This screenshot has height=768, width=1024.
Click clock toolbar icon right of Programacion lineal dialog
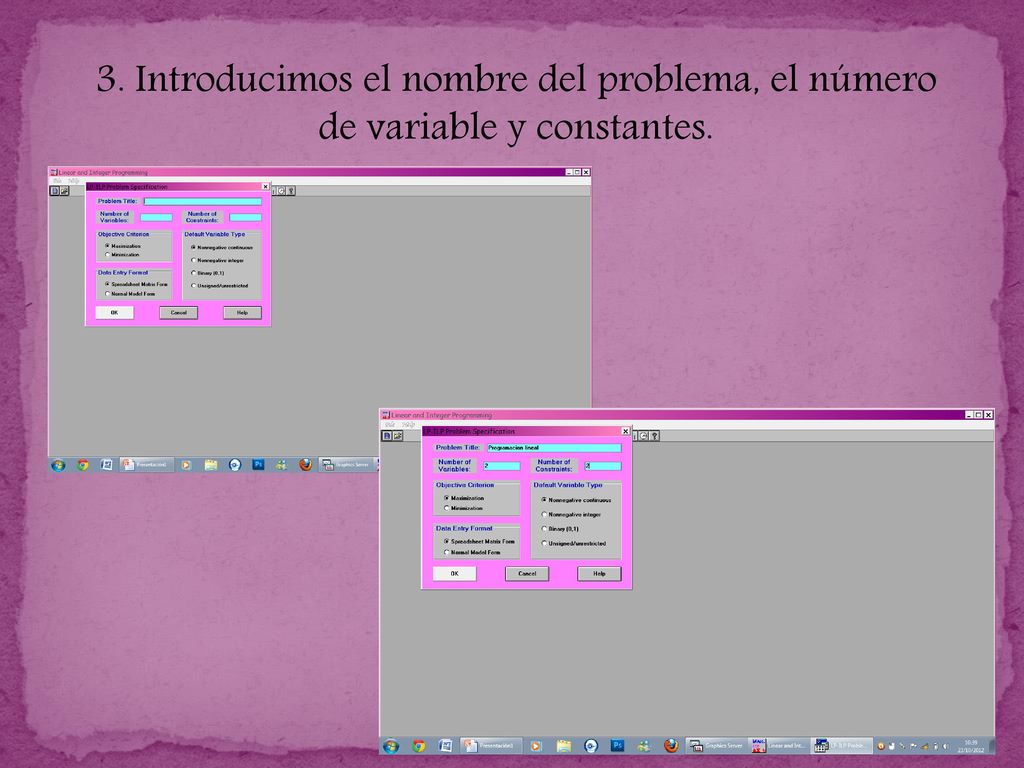click(x=643, y=436)
